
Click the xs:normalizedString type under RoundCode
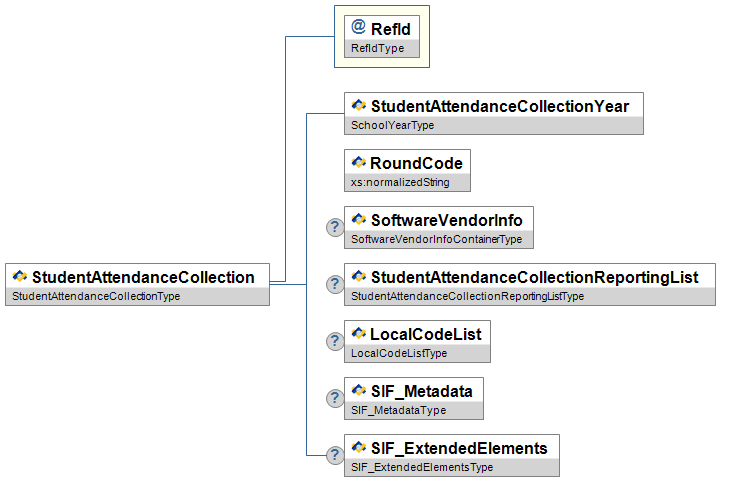pos(400,183)
